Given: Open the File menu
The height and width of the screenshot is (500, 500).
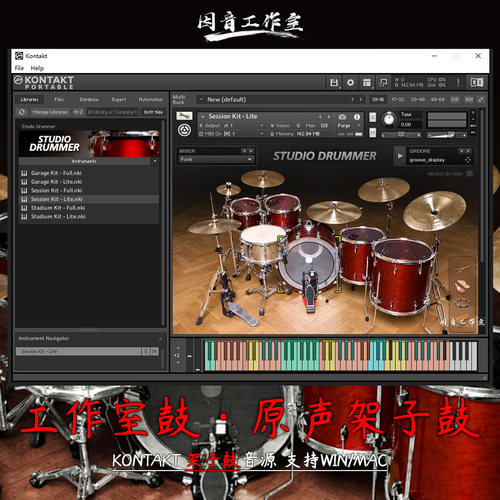Looking at the screenshot, I should 19,68.
